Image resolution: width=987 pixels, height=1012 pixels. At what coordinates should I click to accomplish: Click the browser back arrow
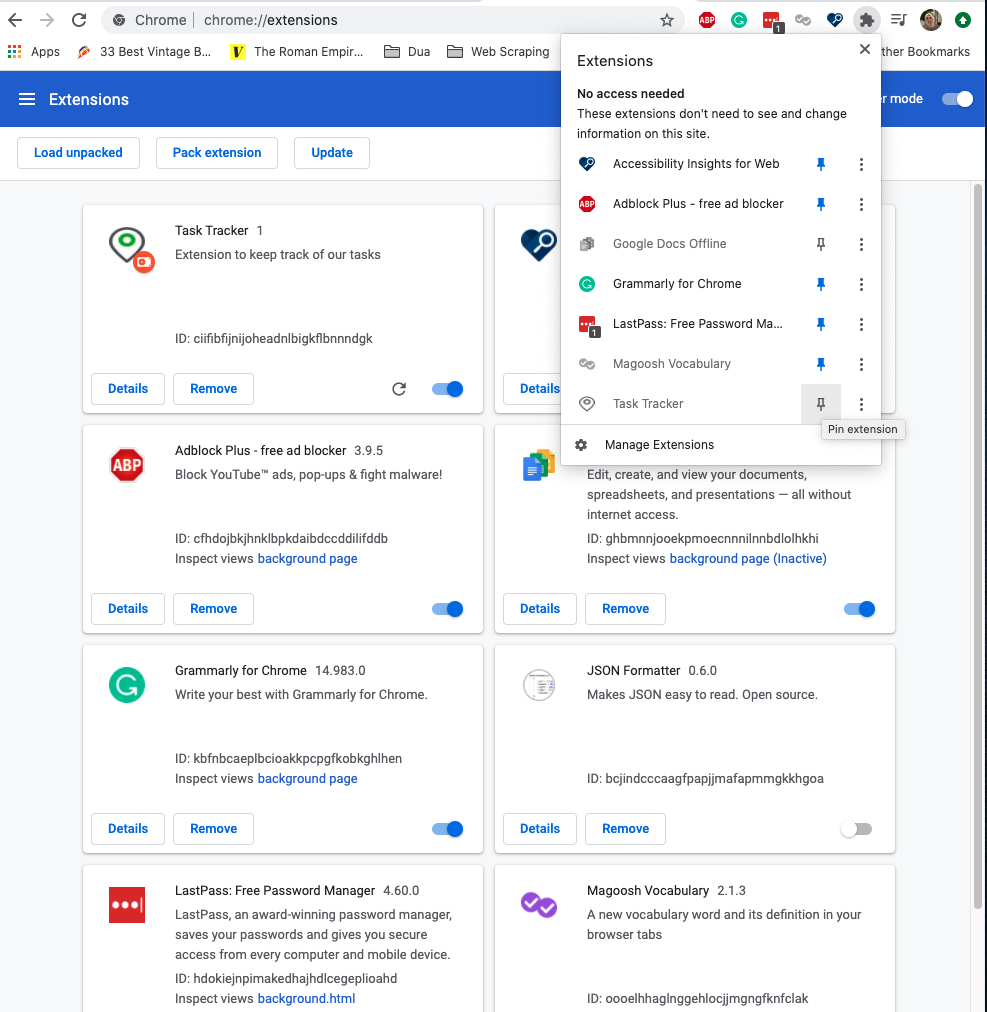point(15,20)
